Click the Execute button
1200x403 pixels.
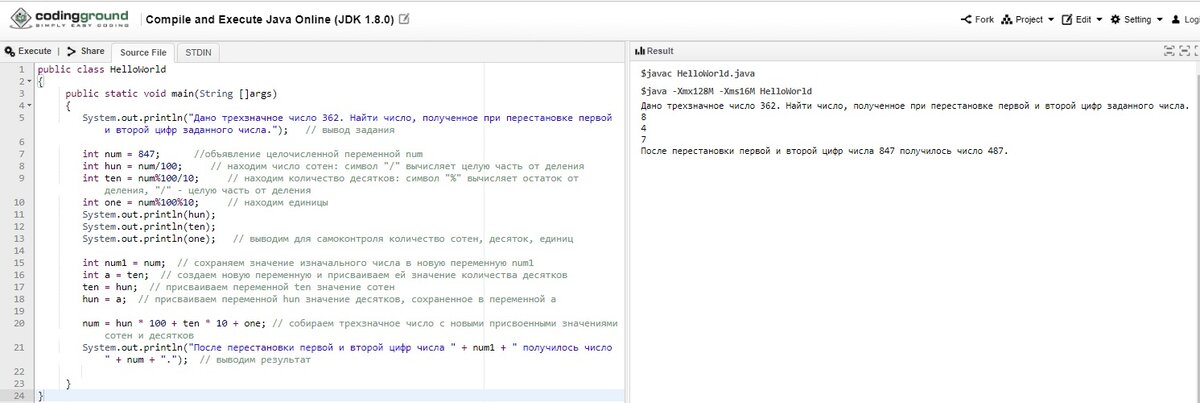point(28,51)
